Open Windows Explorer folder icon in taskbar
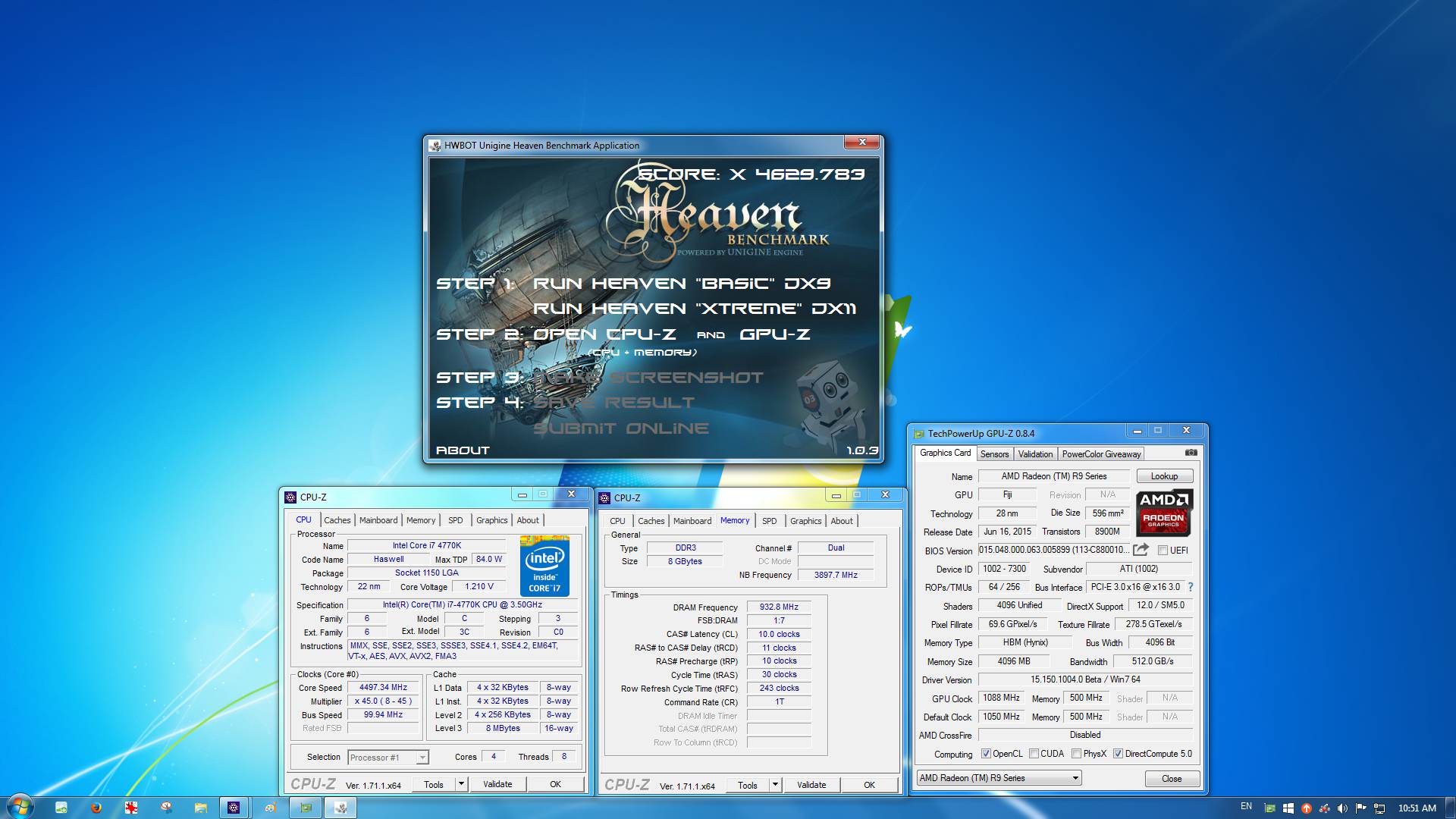 click(x=200, y=808)
